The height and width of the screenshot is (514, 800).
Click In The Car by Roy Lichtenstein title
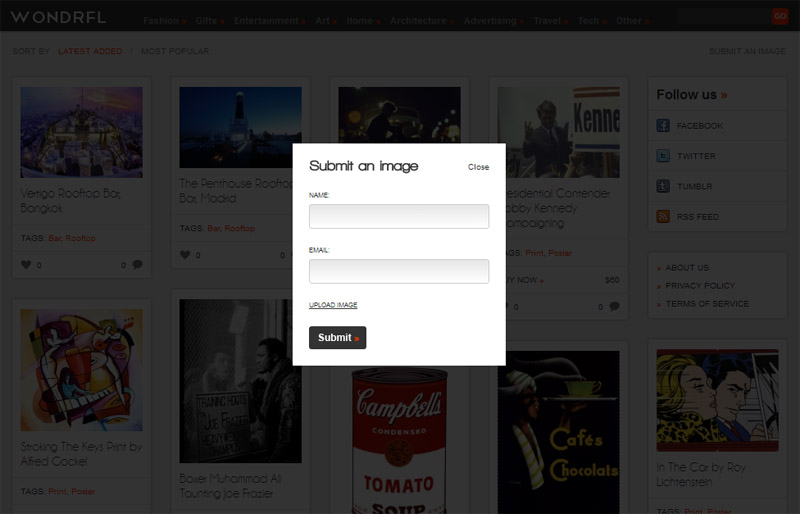[702, 474]
